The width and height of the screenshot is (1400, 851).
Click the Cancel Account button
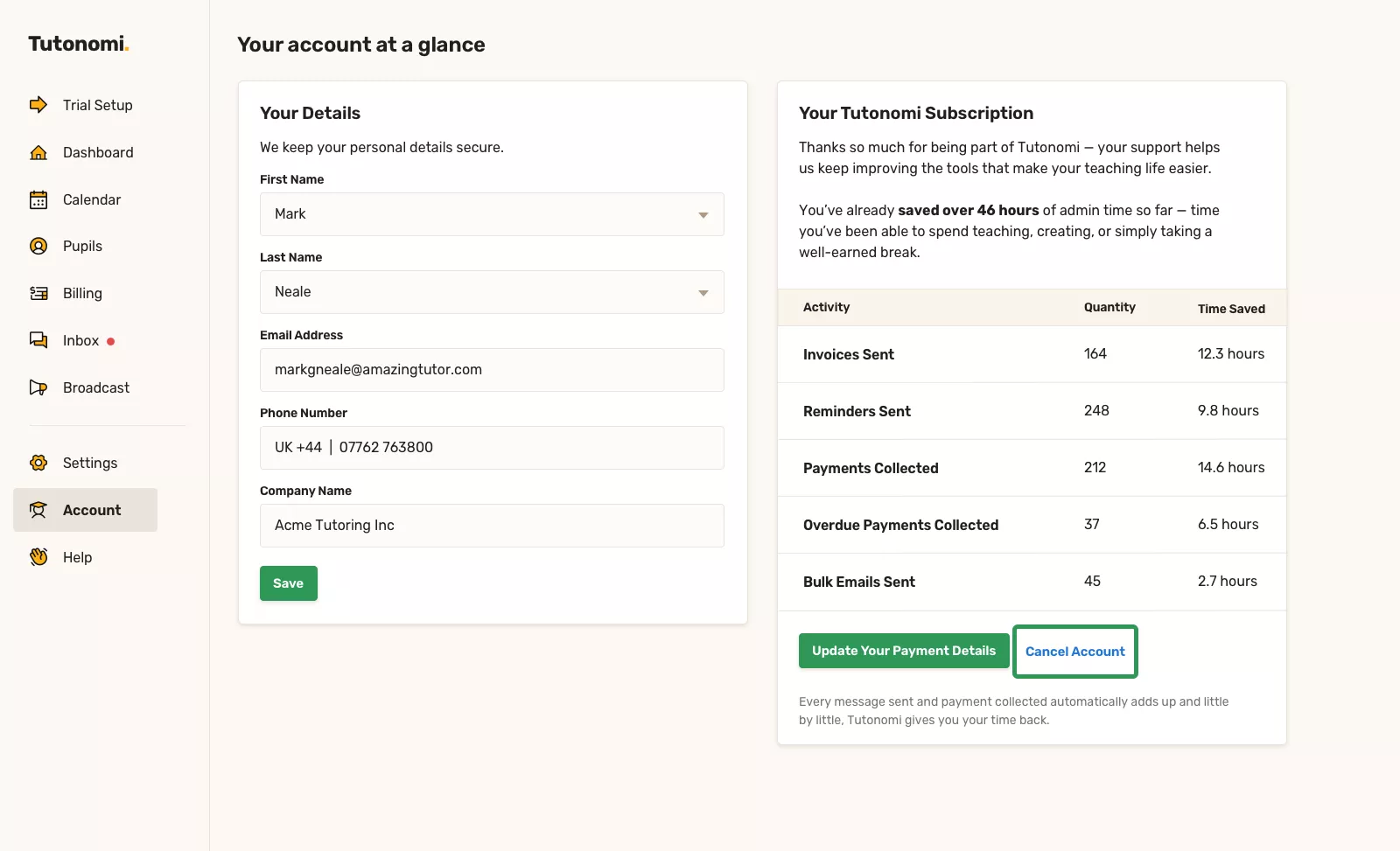click(x=1074, y=652)
